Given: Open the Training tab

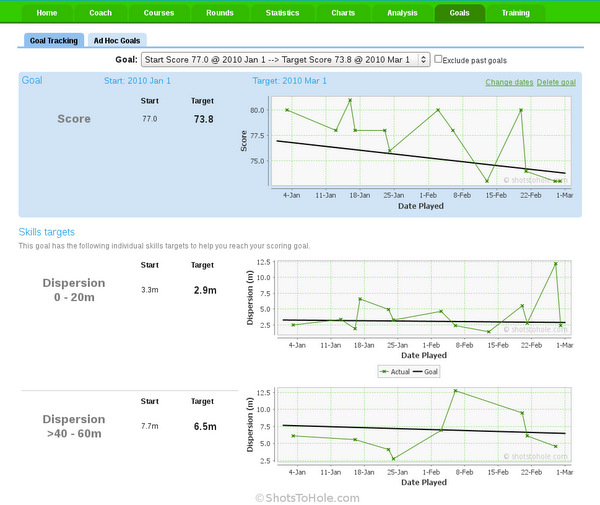Looking at the screenshot, I should (516, 13).
